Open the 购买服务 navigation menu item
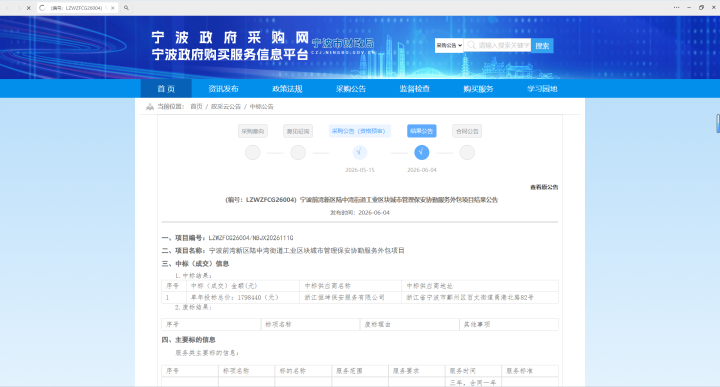Screen dimensions: 720x387 478,89
